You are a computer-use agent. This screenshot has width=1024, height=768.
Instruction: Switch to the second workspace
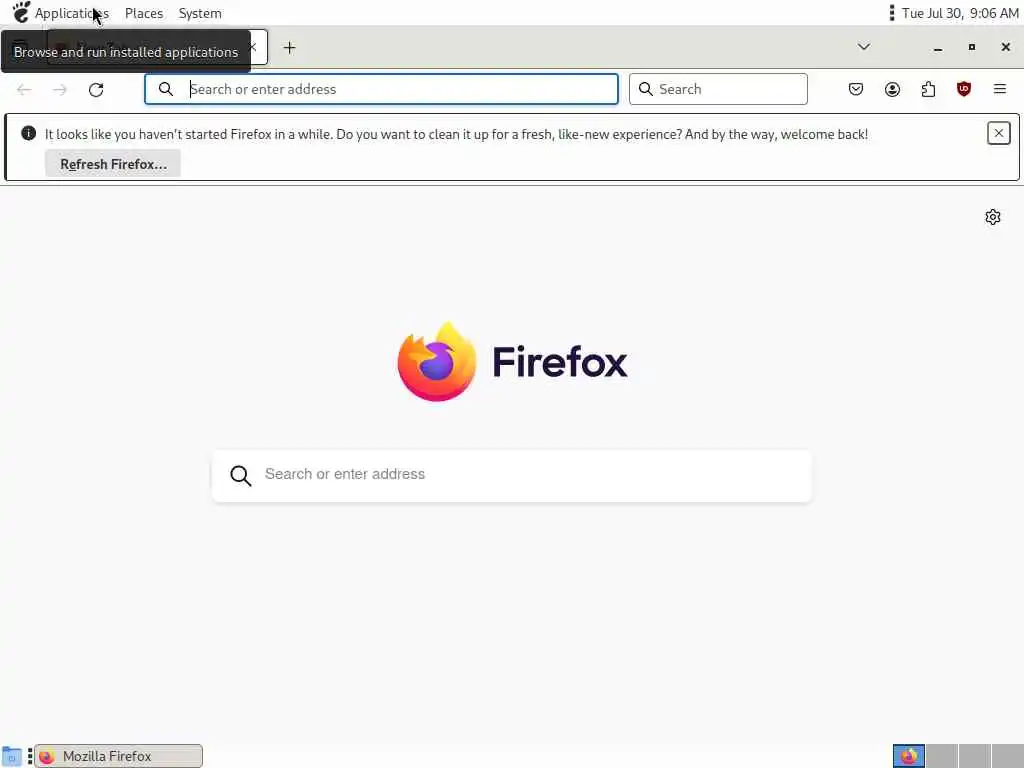[942, 756]
